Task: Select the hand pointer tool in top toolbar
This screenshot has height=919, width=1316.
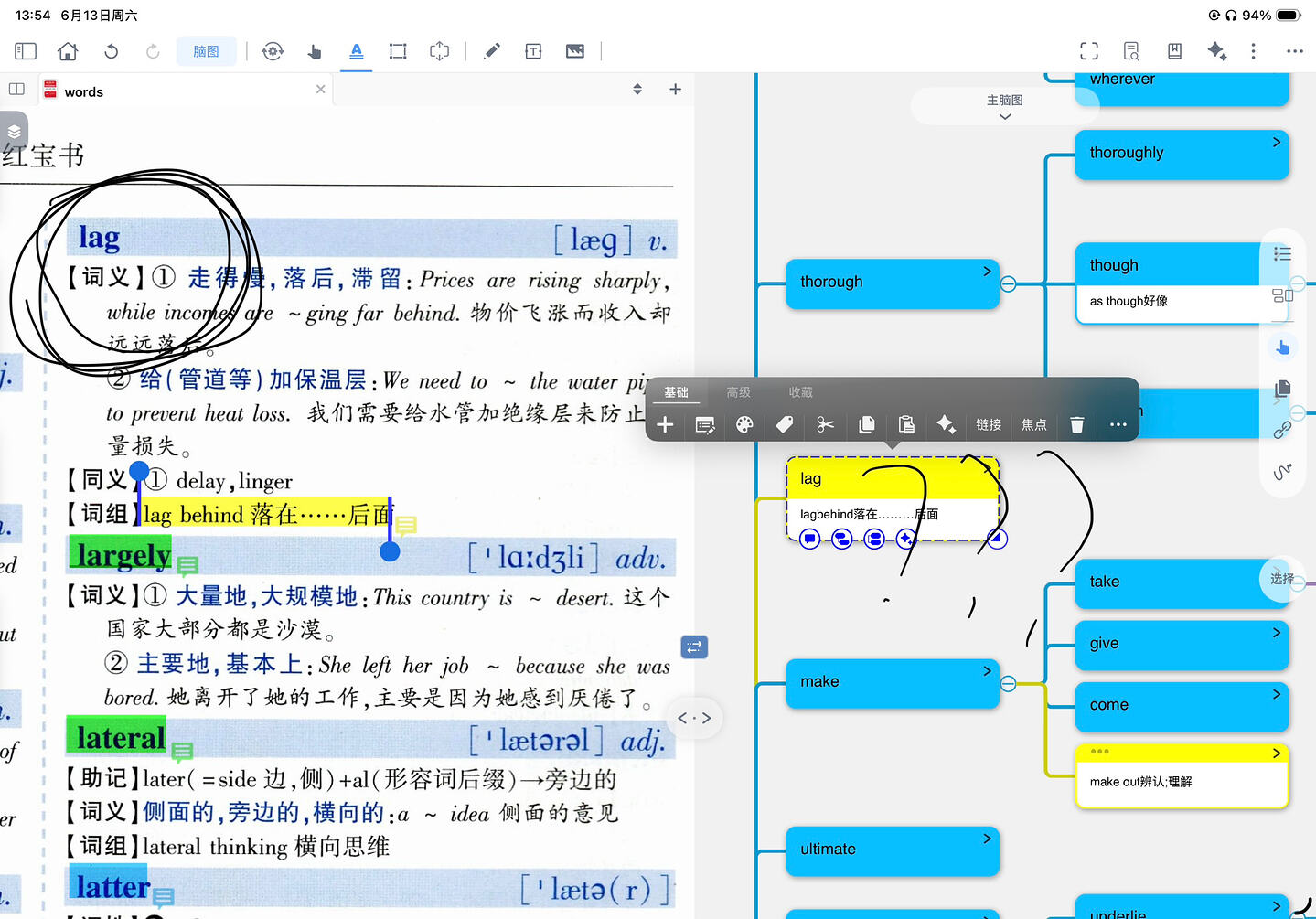Action: [315, 51]
